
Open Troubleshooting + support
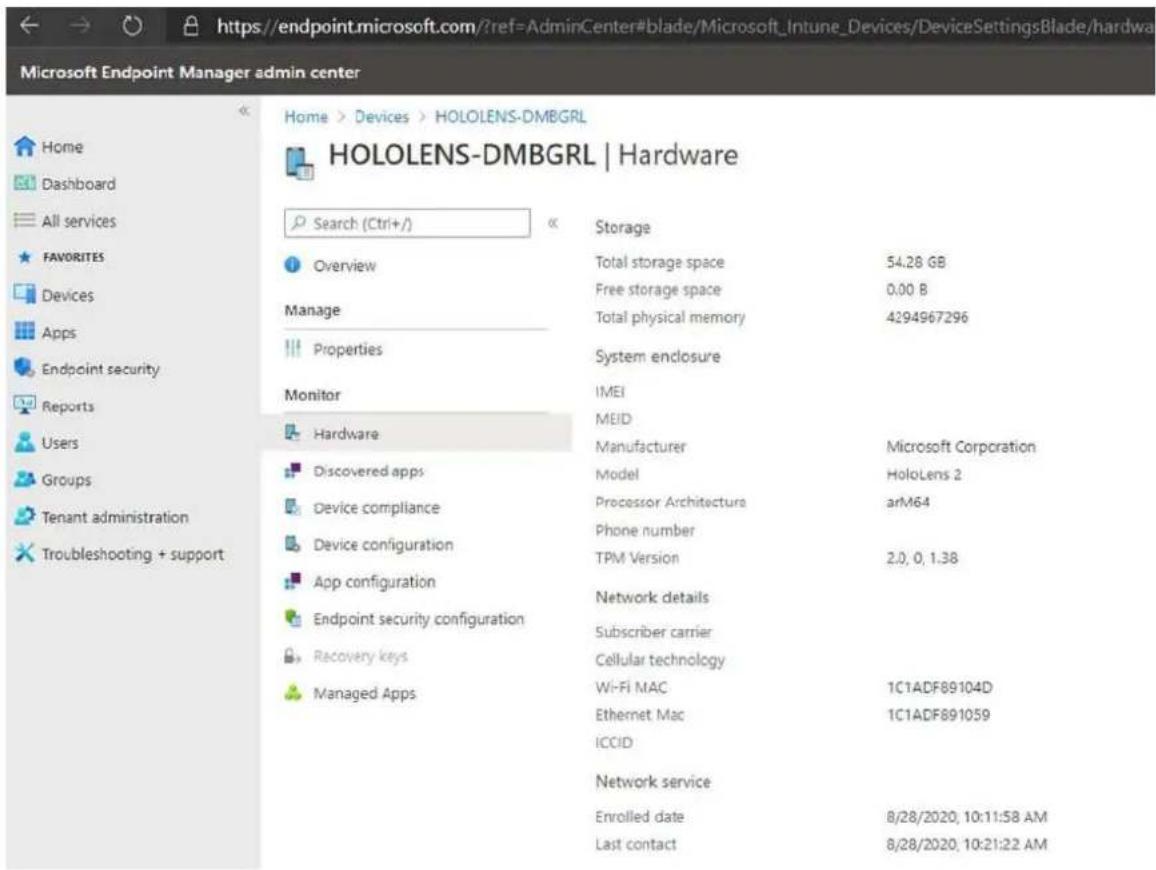(133, 554)
